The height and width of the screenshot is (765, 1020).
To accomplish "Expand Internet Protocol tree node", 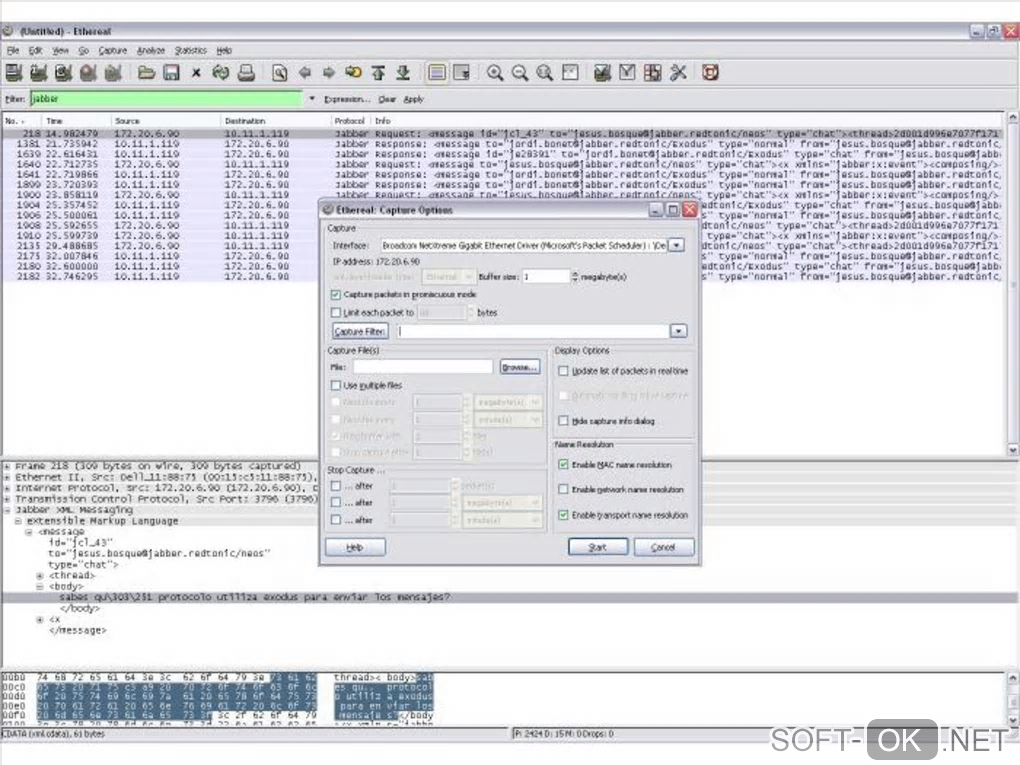I will [7, 489].
